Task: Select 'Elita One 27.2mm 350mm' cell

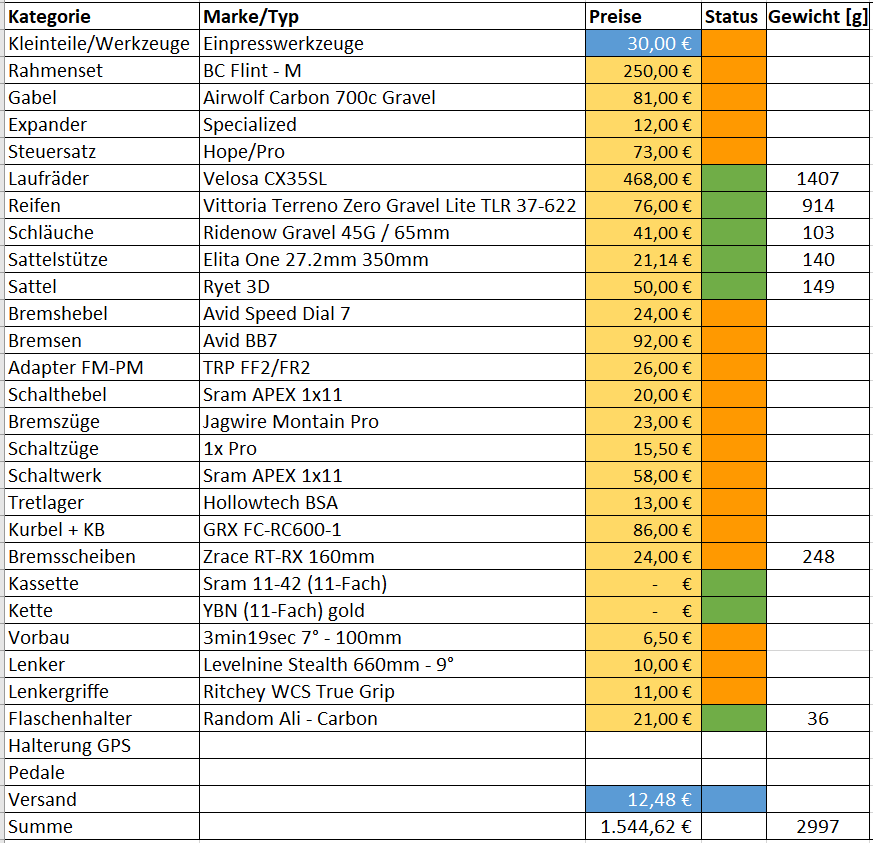Action: click(392, 259)
